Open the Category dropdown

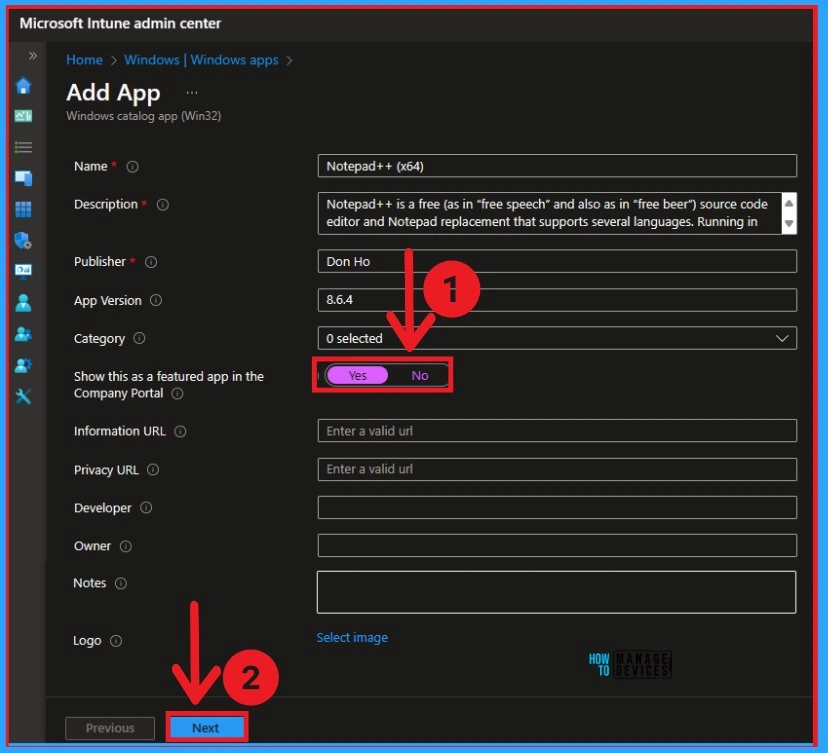click(557, 338)
